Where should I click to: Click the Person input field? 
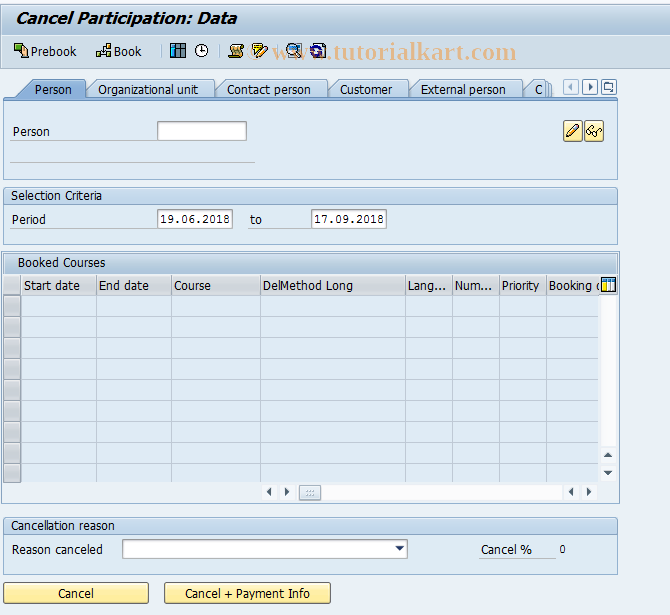pyautogui.click(x=202, y=131)
